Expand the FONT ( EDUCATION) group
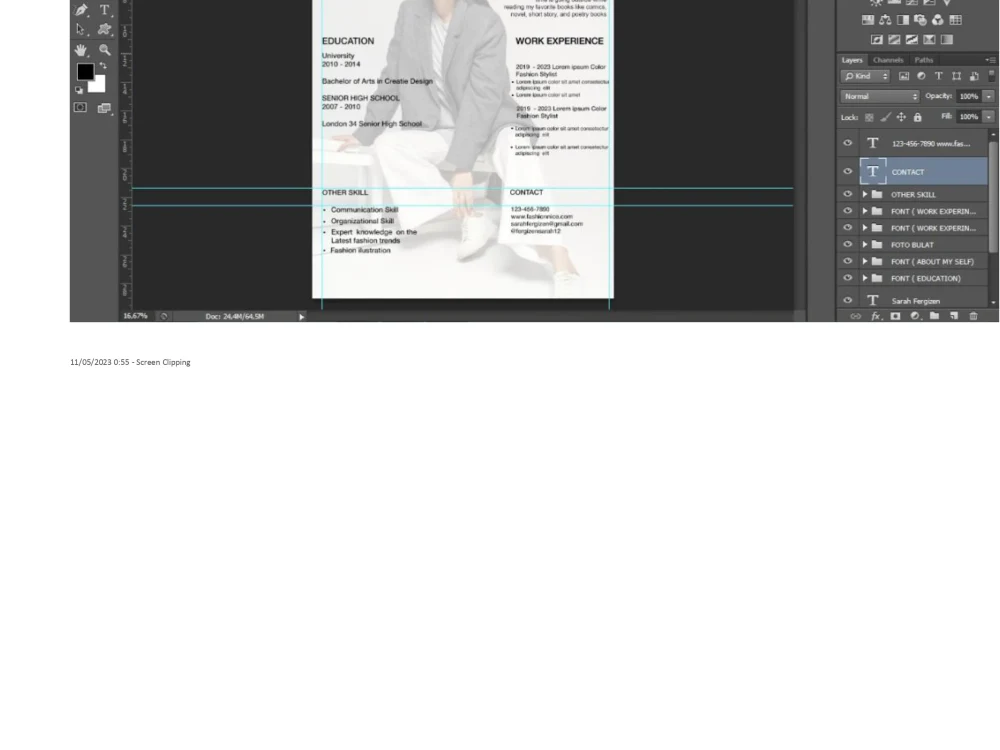 (865, 278)
